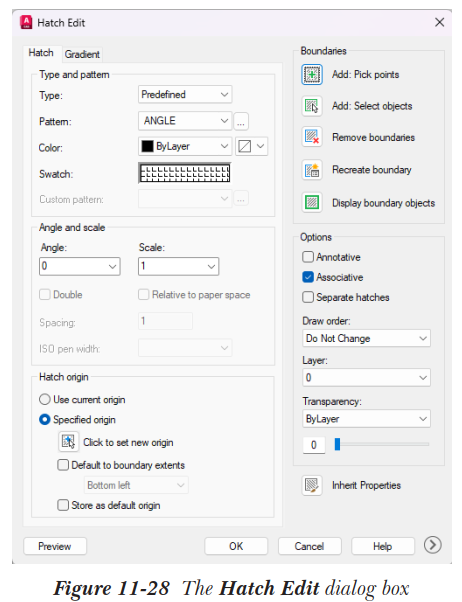The width and height of the screenshot is (462, 602).
Task: Click the set new origin icon
Action: pos(68,442)
